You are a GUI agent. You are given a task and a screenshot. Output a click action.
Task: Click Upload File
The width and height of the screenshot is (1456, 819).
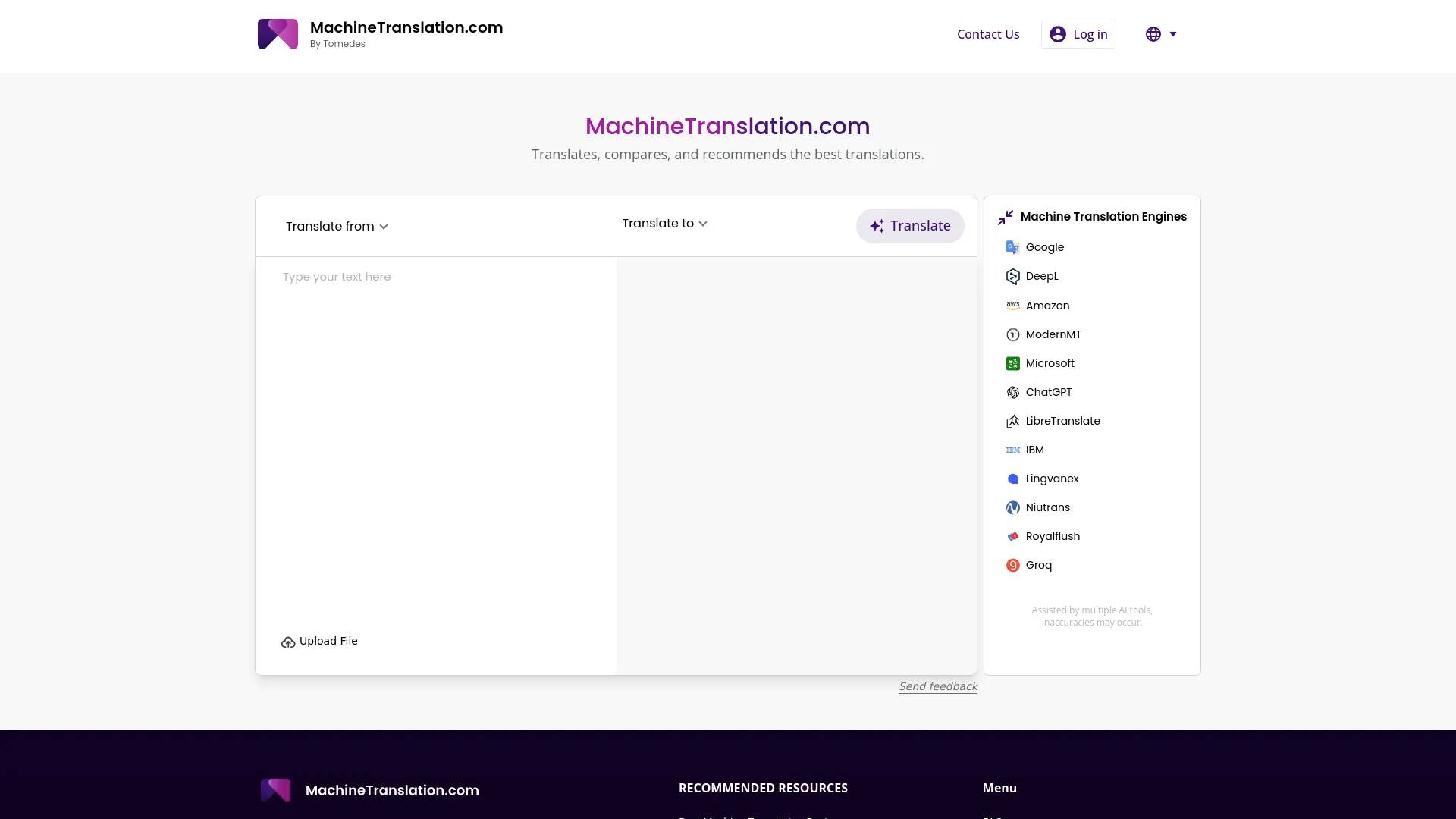[319, 642]
